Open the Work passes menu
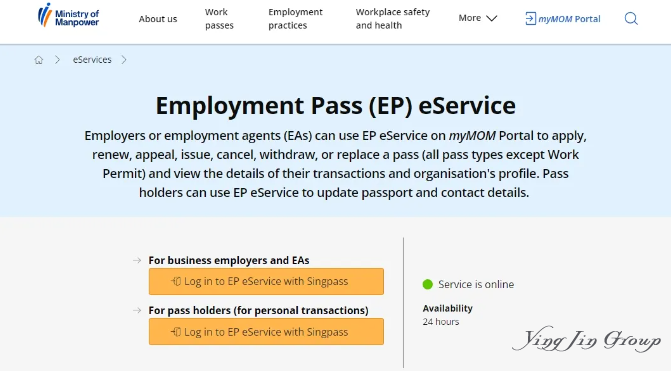The width and height of the screenshot is (671, 371). [219, 18]
